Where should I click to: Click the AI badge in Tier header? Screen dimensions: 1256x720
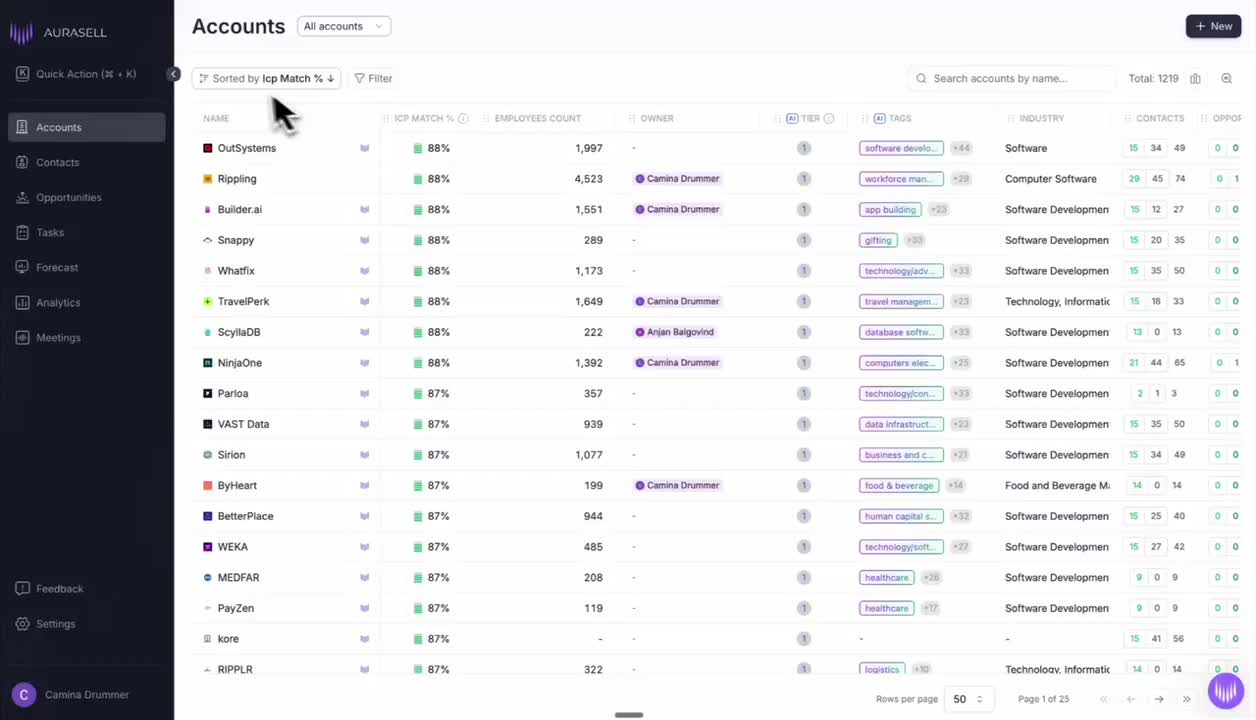point(792,118)
